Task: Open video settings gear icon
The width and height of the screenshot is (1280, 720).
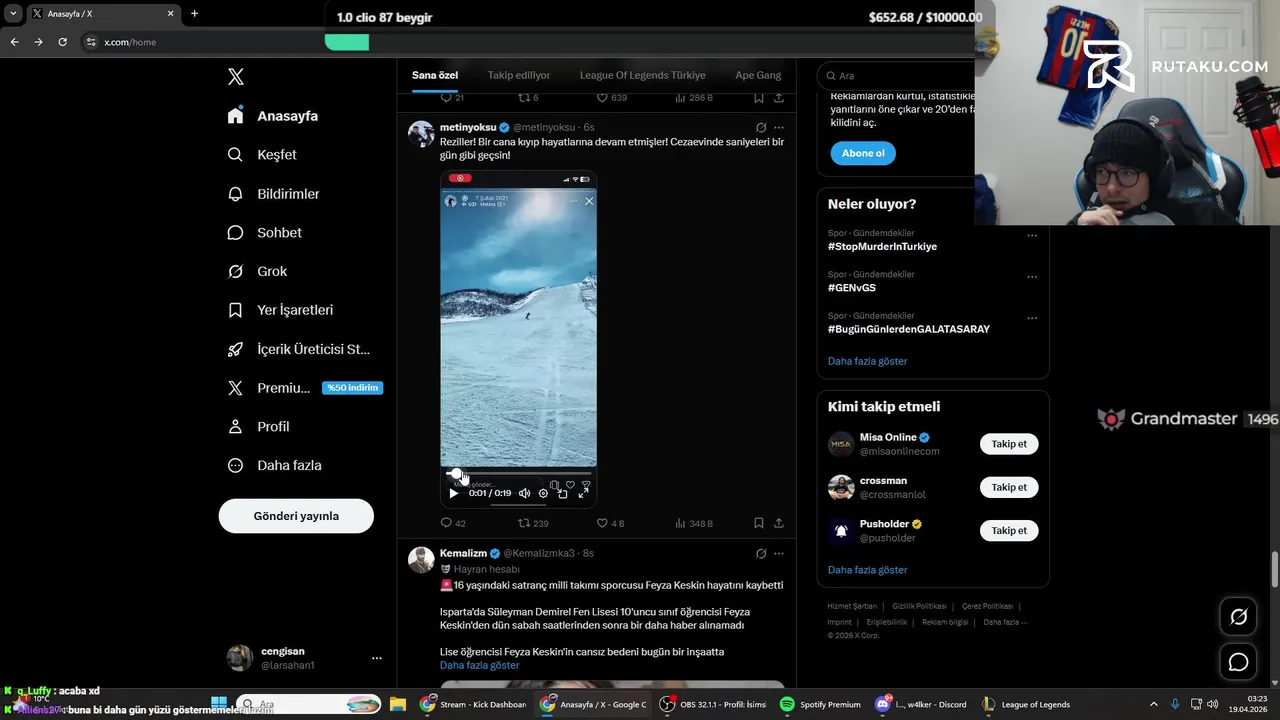Action: point(544,493)
